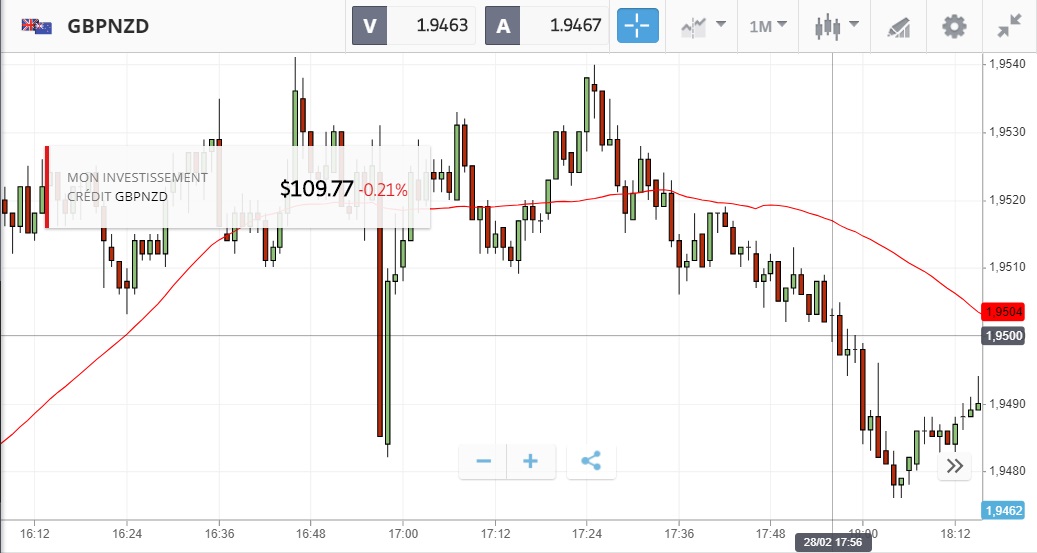Click the GBPNZD flag icon

37,26
